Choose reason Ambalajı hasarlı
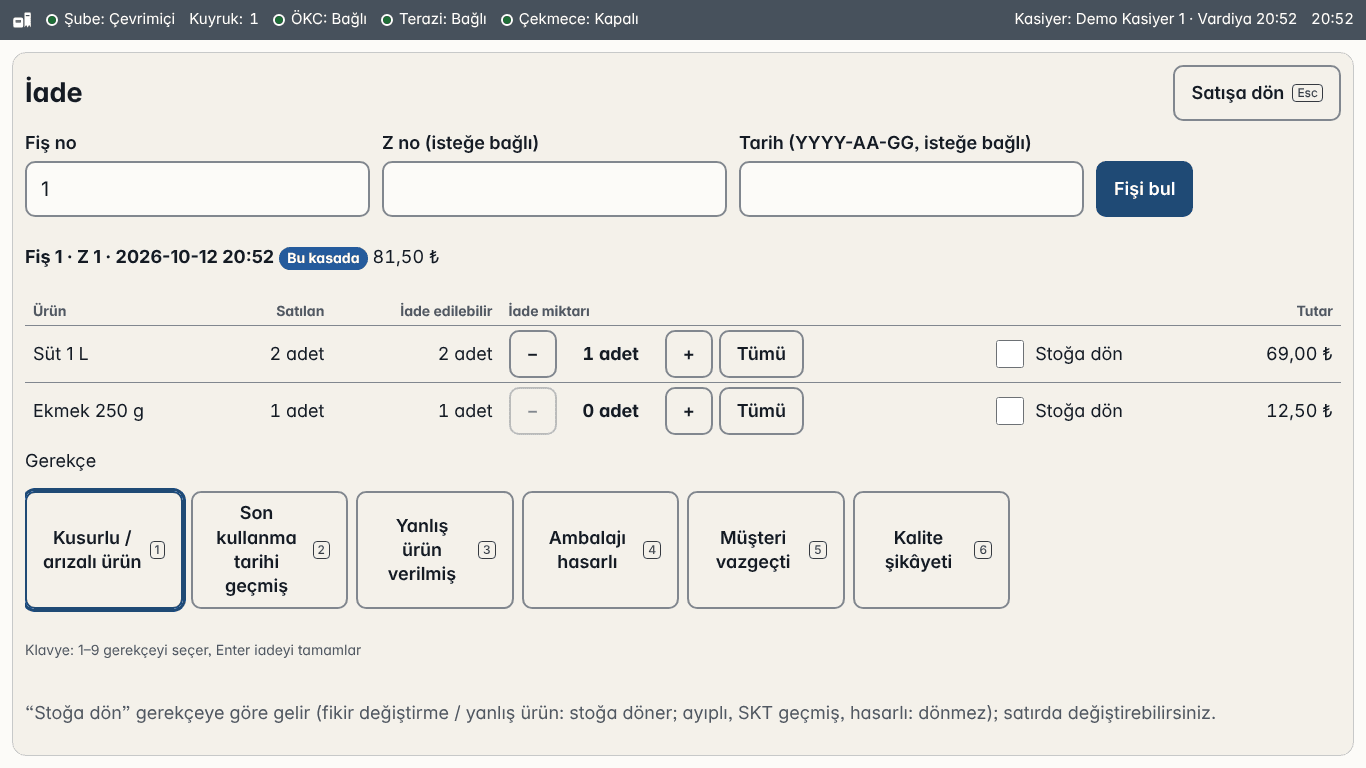 [600, 550]
